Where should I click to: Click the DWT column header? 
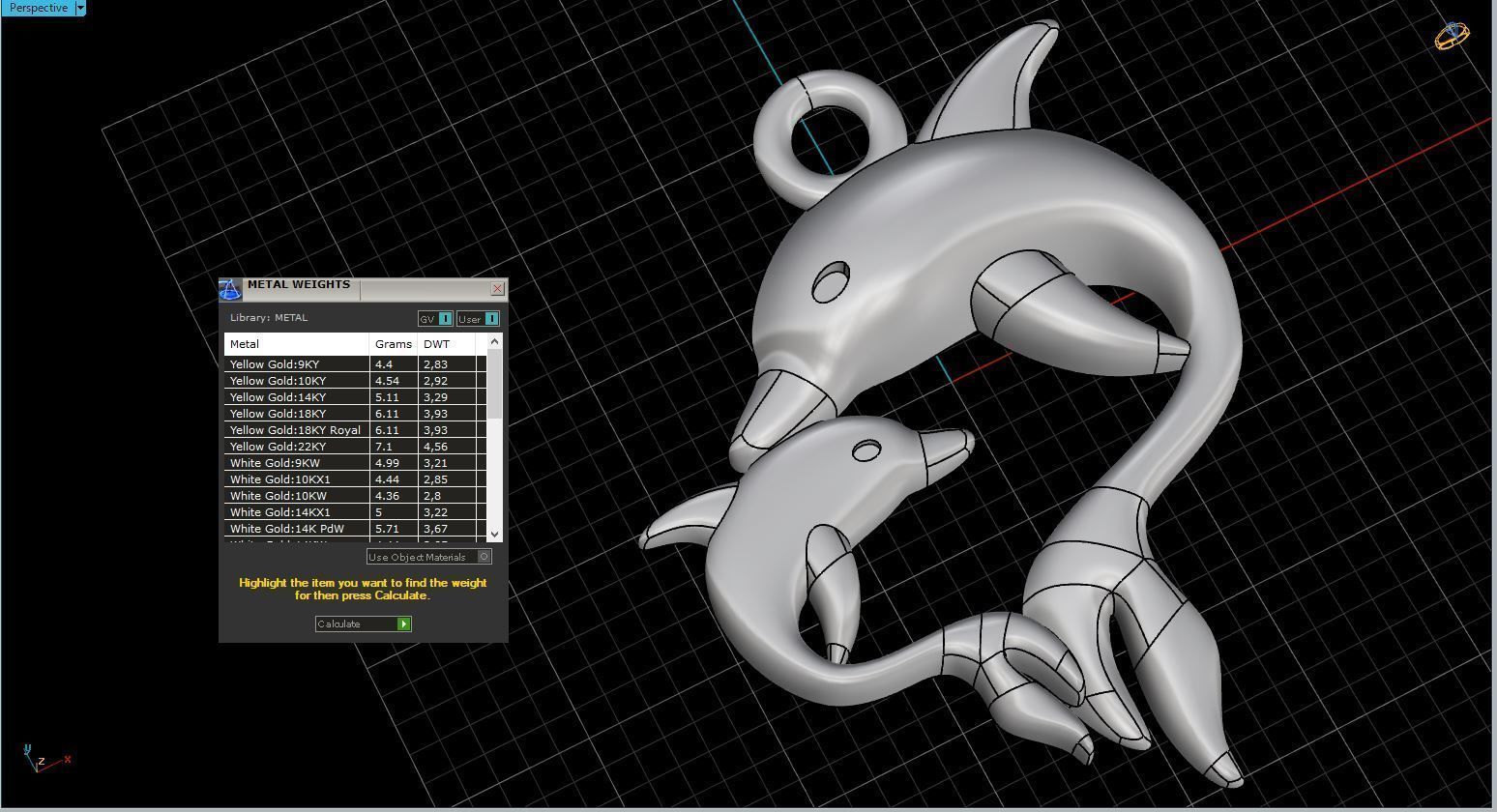click(436, 343)
